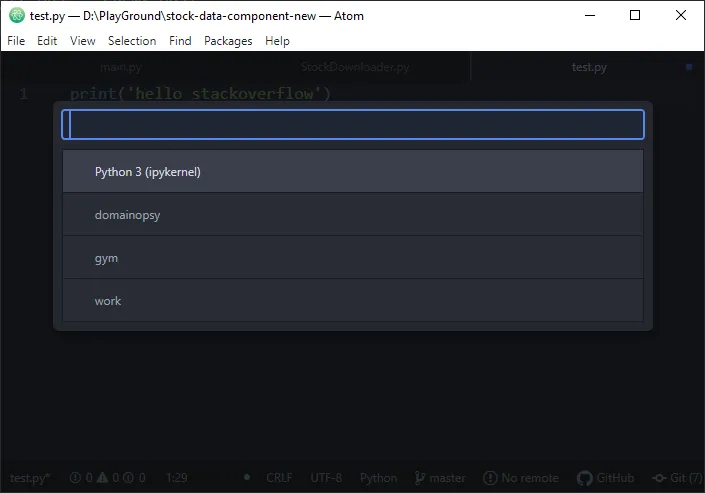The width and height of the screenshot is (705, 493).
Task: Click line 1 code in editor
Action: [201, 94]
